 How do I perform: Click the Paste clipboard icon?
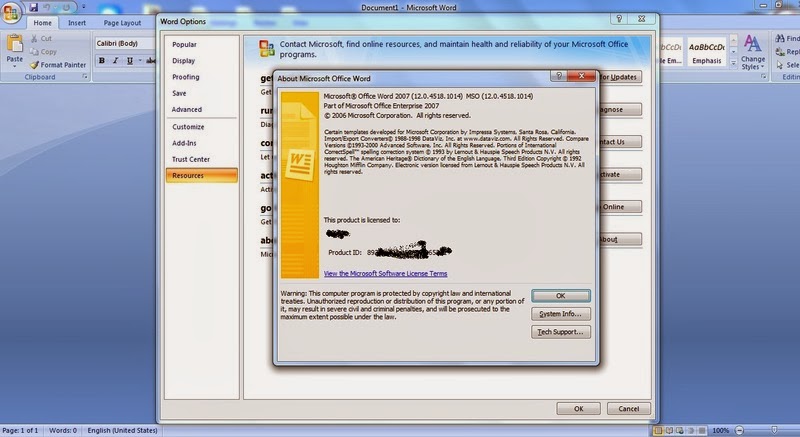[14, 44]
